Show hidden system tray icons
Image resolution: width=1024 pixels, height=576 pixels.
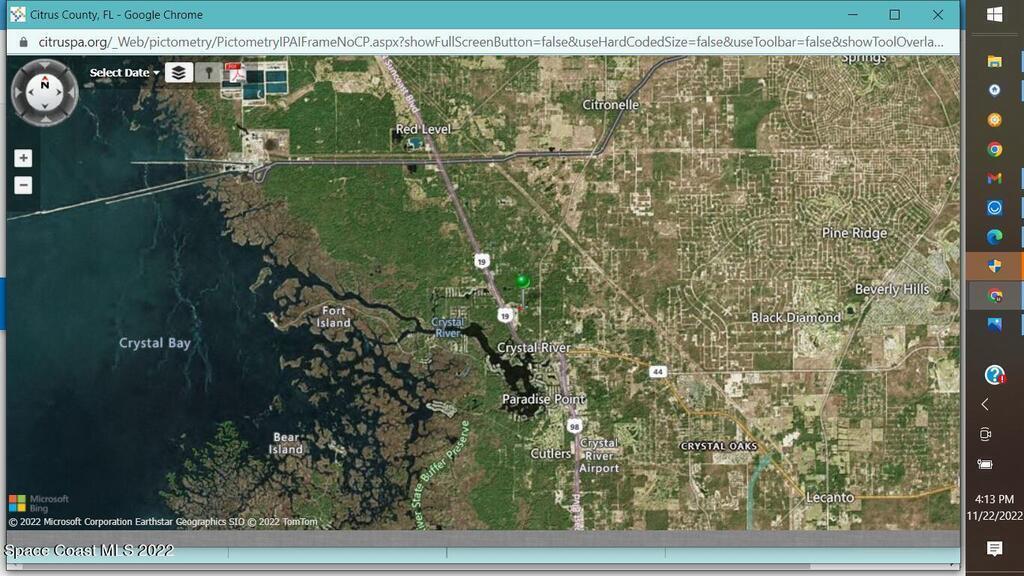(985, 404)
